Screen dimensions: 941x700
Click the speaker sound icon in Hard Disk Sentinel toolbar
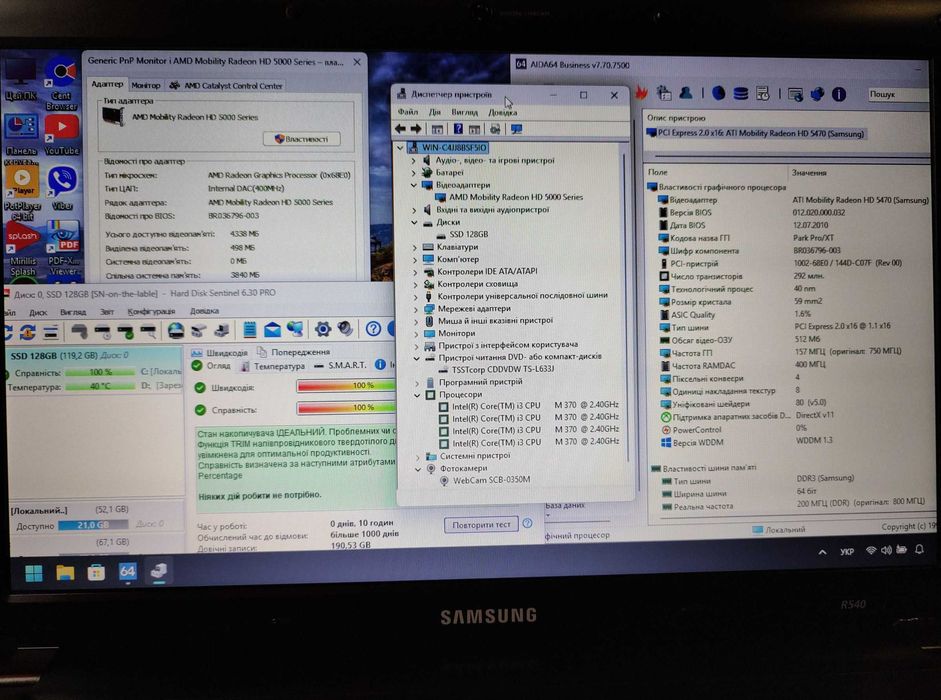click(345, 328)
